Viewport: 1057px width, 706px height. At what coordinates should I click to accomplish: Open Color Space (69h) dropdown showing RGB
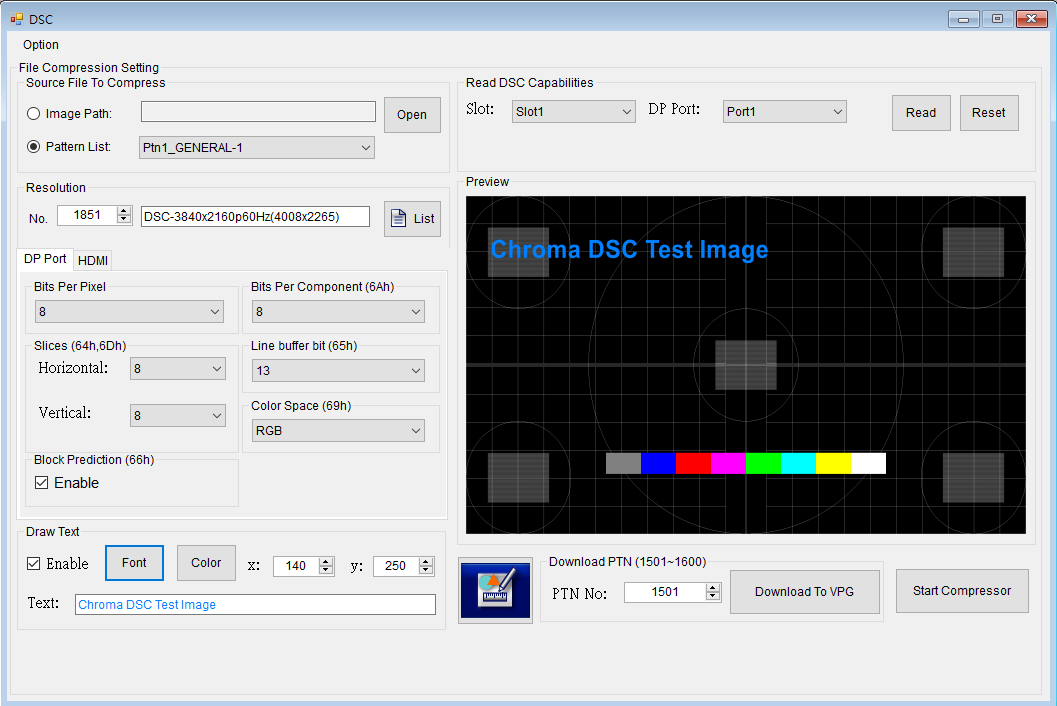338,430
